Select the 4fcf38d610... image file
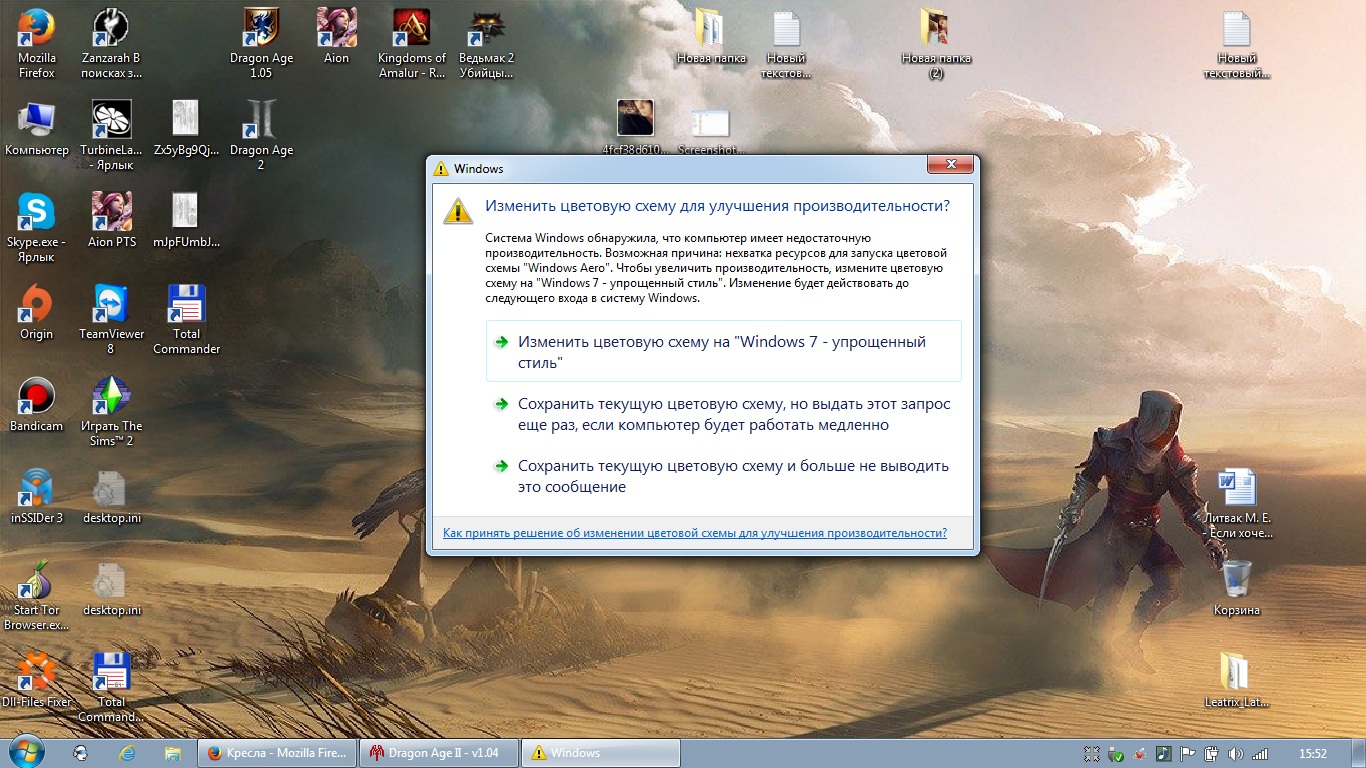This screenshot has width=1366, height=768. 636,128
